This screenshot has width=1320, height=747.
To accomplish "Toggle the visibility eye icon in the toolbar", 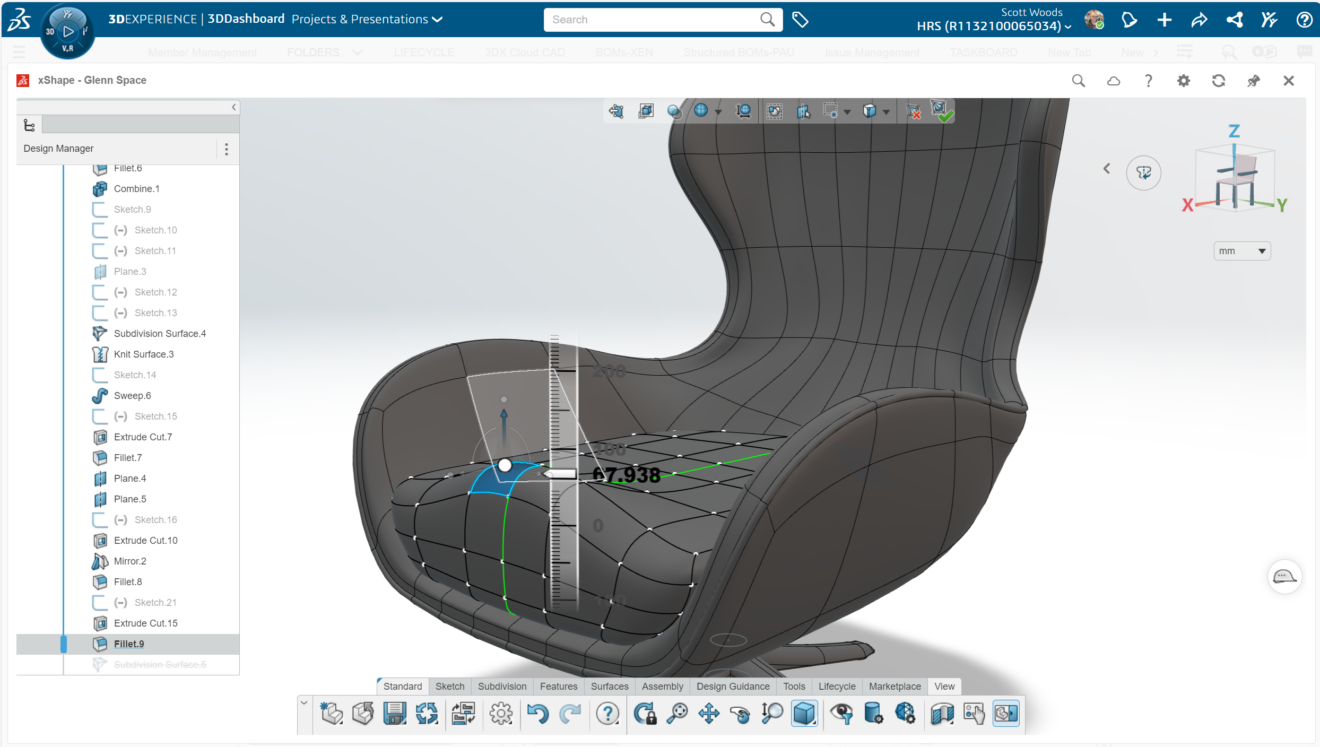I will click(840, 713).
